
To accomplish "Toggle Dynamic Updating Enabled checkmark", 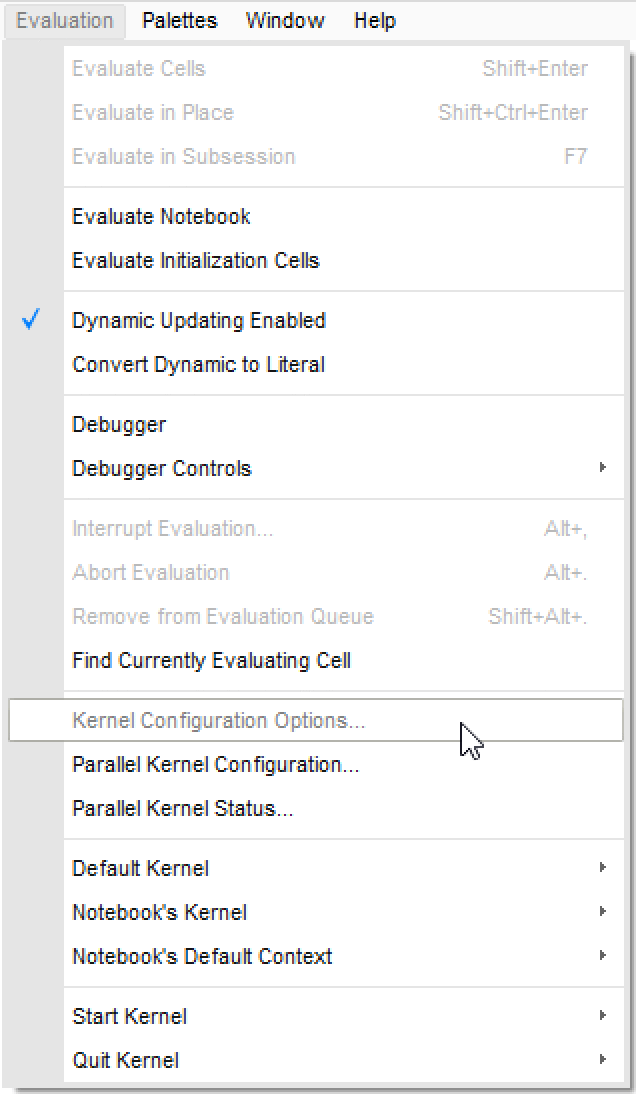I will tap(31, 321).
